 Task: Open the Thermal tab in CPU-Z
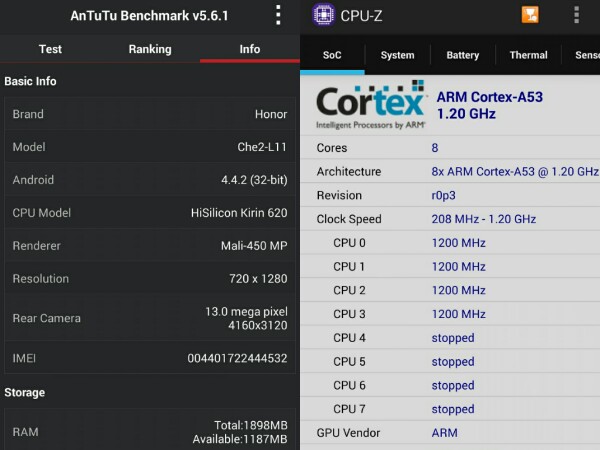click(x=528, y=55)
